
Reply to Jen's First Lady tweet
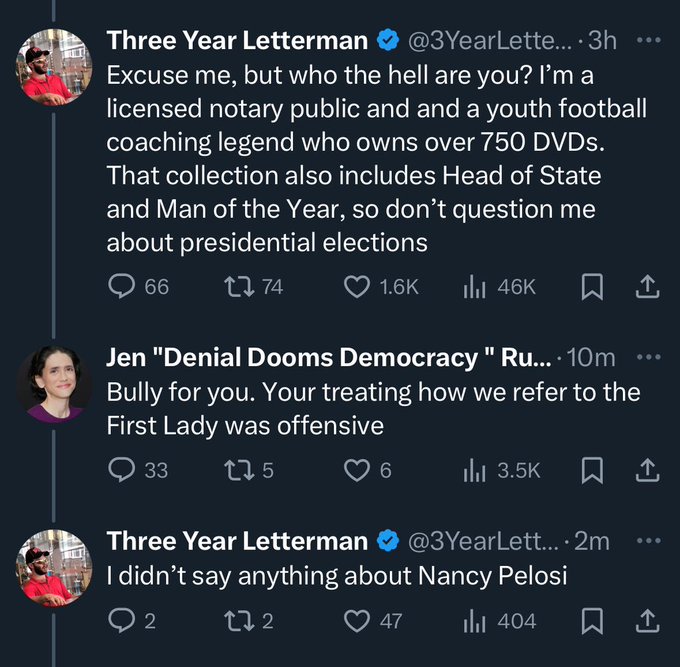point(122,469)
